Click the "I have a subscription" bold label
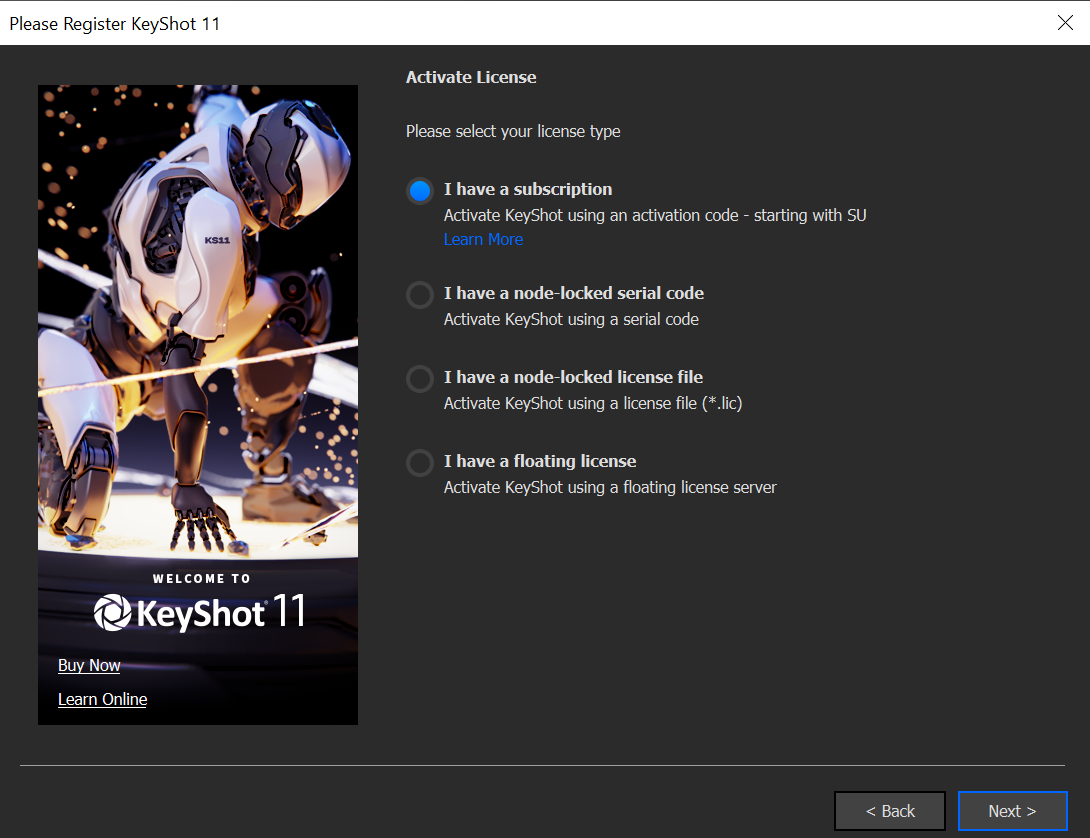 coord(527,189)
